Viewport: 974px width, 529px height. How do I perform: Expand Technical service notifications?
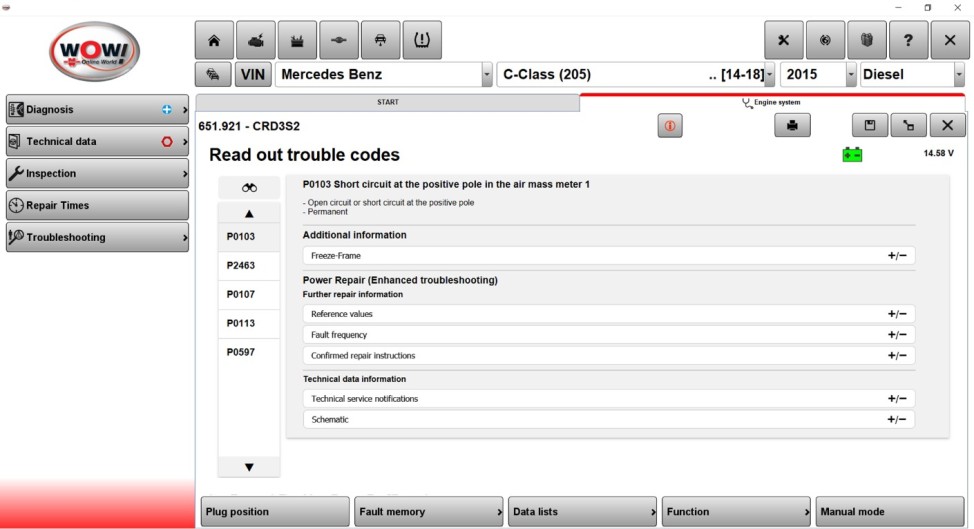(x=609, y=399)
